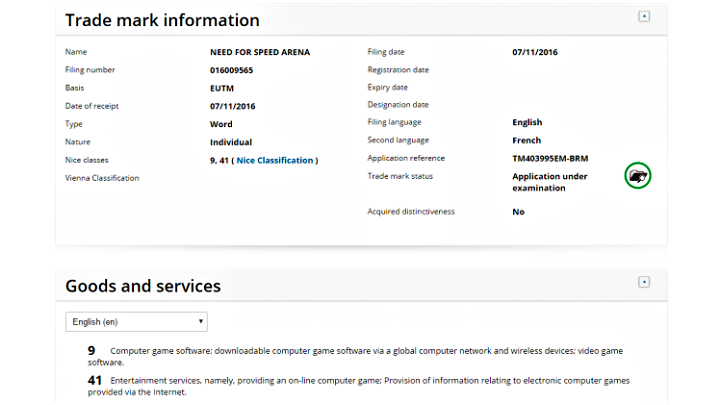Click the Entertainment services description text

370,381
